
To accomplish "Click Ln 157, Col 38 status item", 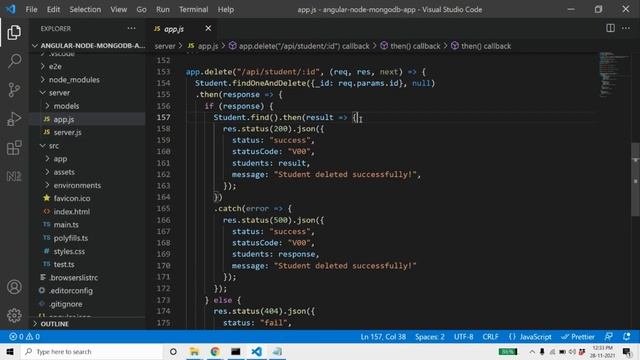I will [x=383, y=337].
